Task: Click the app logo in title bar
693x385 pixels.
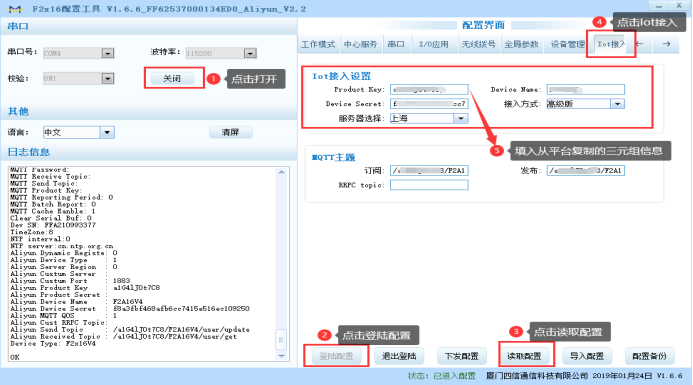Action: tap(15, 9)
